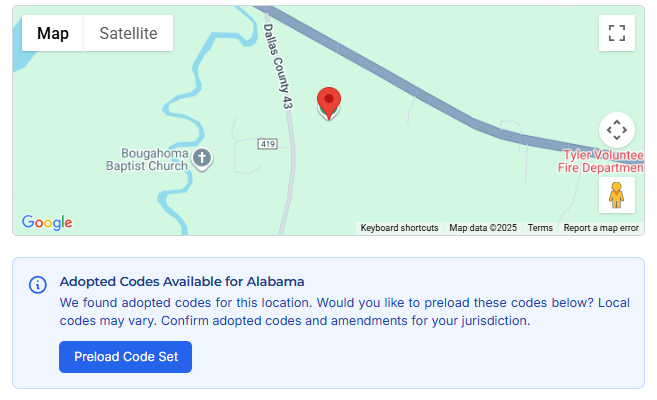Click Bougahoma Baptist Church marker icon
Image resolution: width=657 pixels, height=400 pixels.
click(202, 157)
